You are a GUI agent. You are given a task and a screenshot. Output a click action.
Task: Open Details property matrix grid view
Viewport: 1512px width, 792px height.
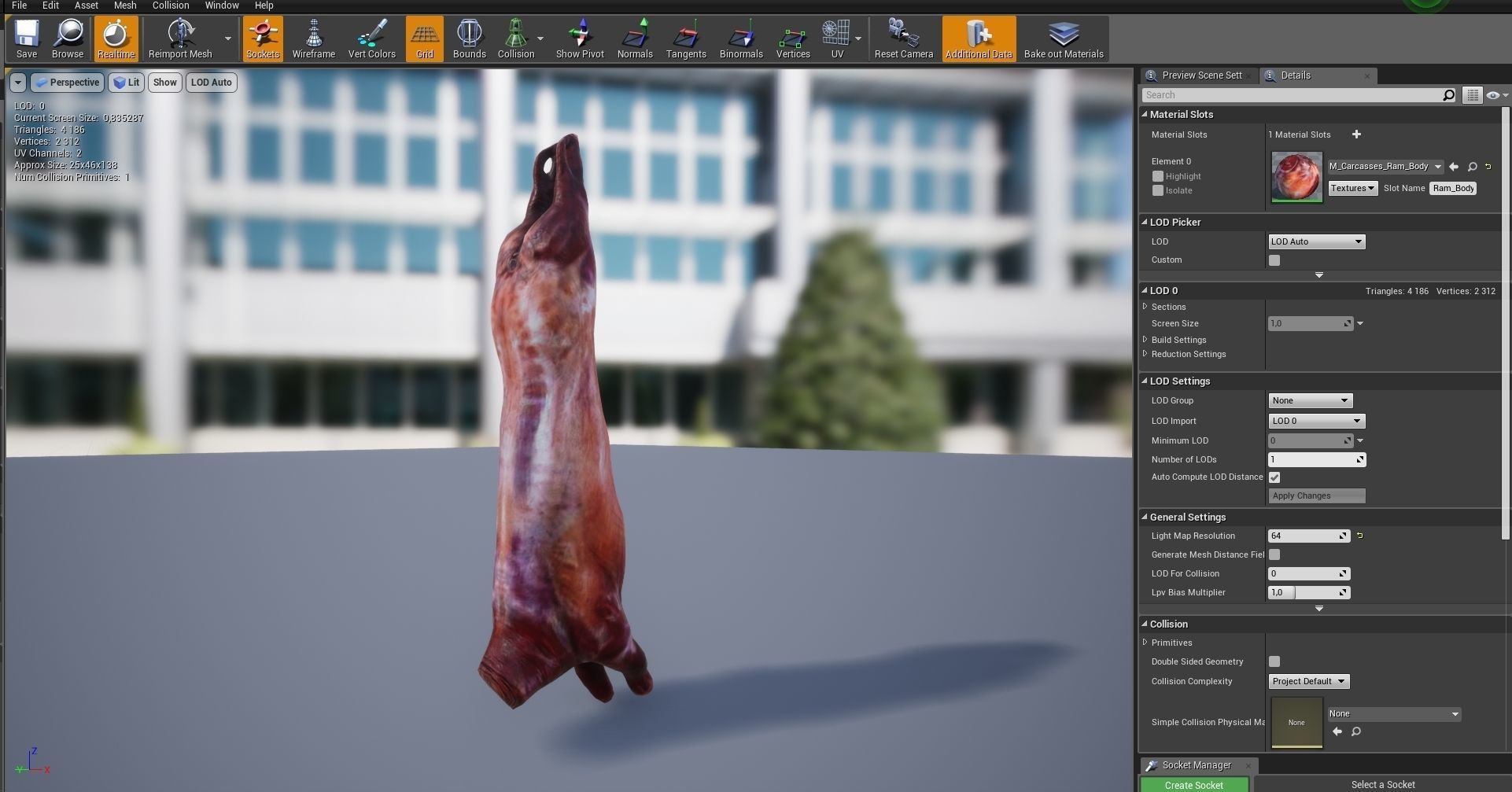point(1473,95)
